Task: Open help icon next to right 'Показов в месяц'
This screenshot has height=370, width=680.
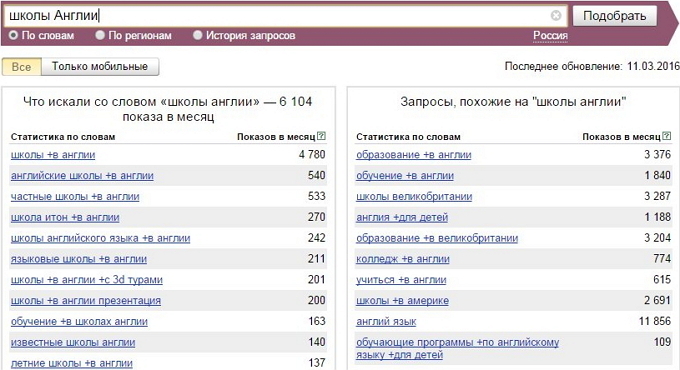Action: [667, 136]
